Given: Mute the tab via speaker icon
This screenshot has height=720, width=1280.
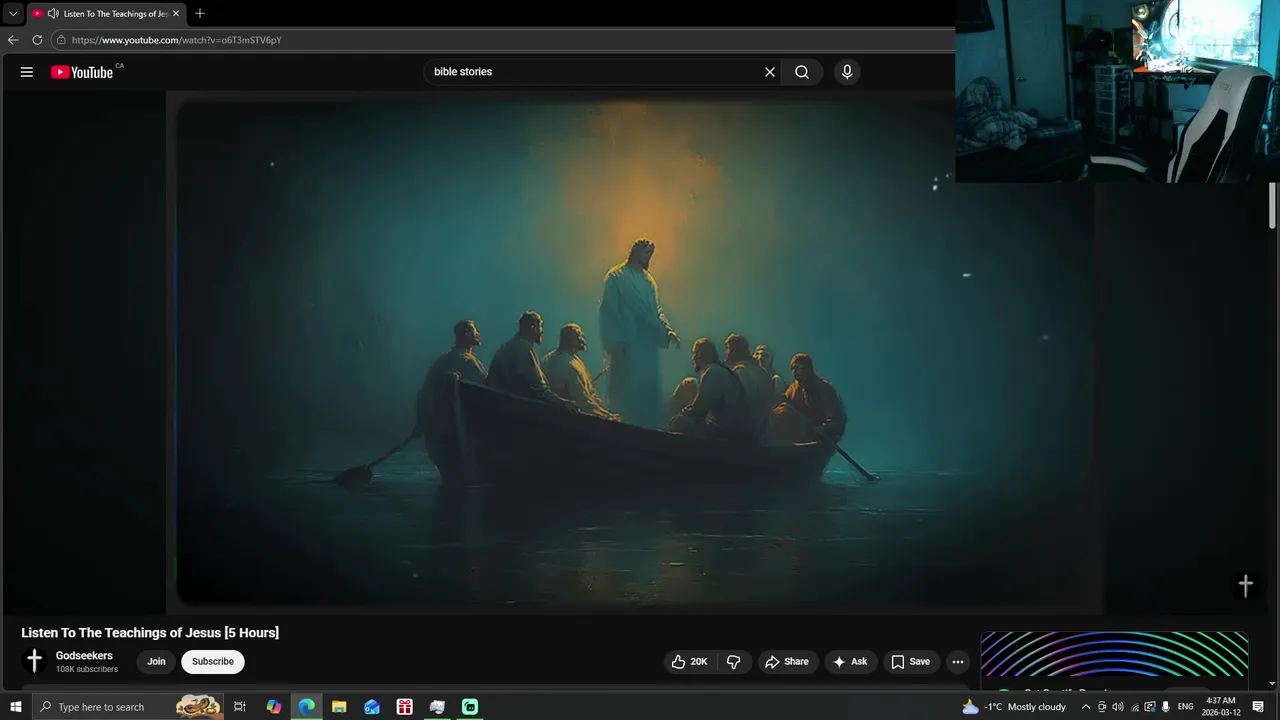Looking at the screenshot, I should coord(53,14).
